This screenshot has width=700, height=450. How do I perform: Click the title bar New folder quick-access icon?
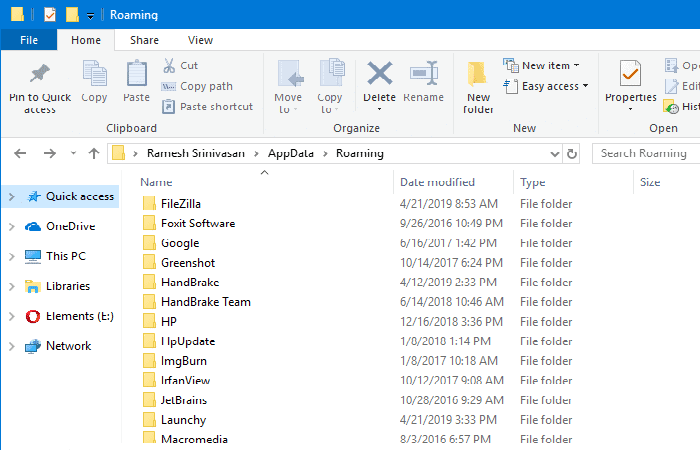[72, 15]
